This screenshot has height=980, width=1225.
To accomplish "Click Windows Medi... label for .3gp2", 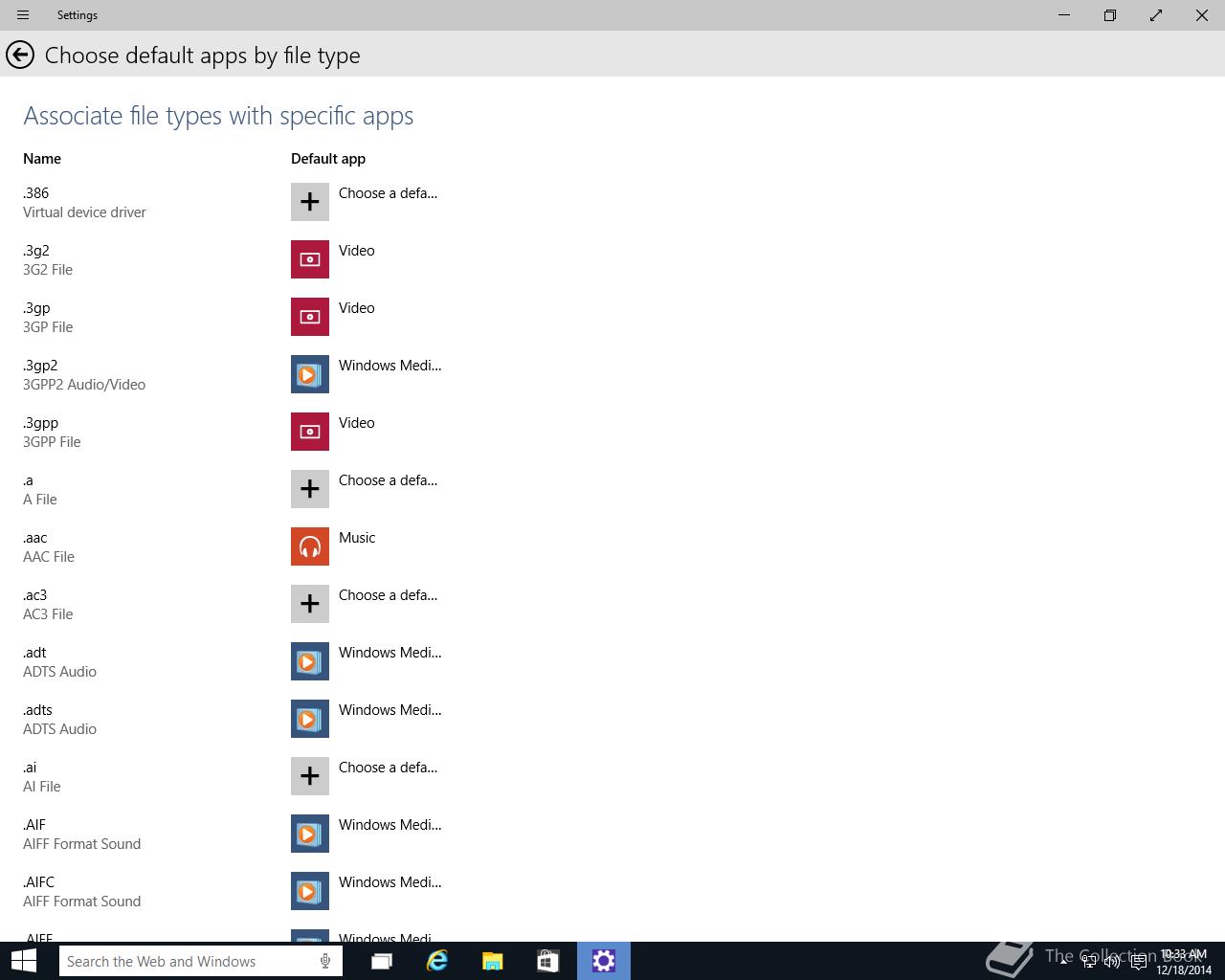I will click(390, 366).
